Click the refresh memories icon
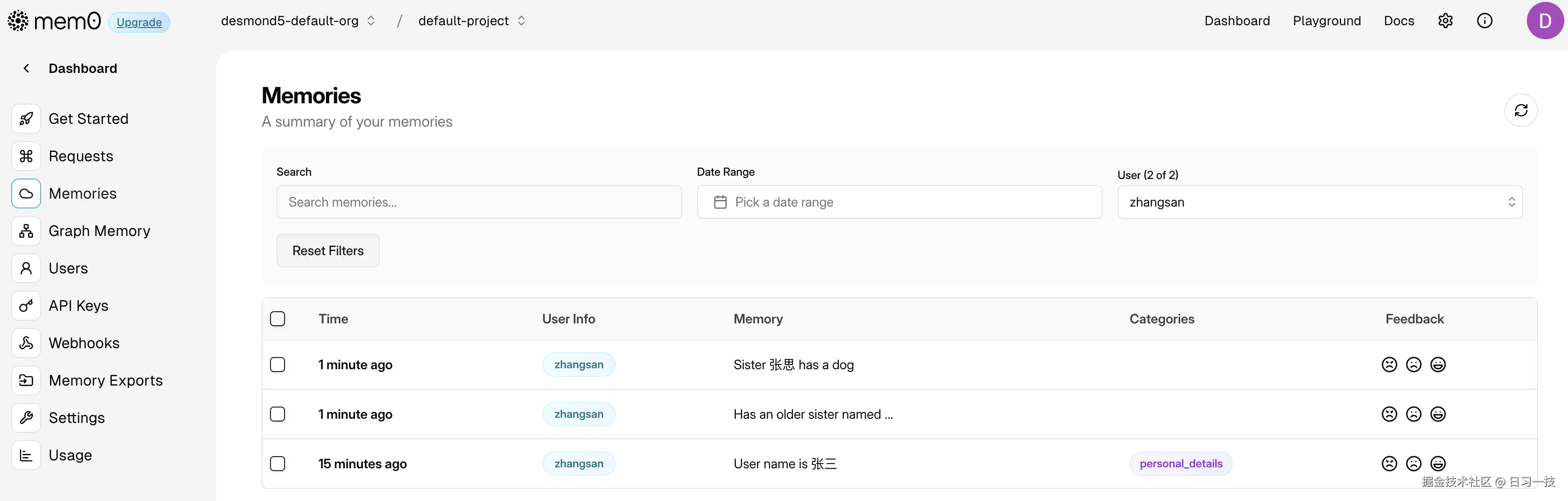The width and height of the screenshot is (1568, 501). pyautogui.click(x=1520, y=110)
